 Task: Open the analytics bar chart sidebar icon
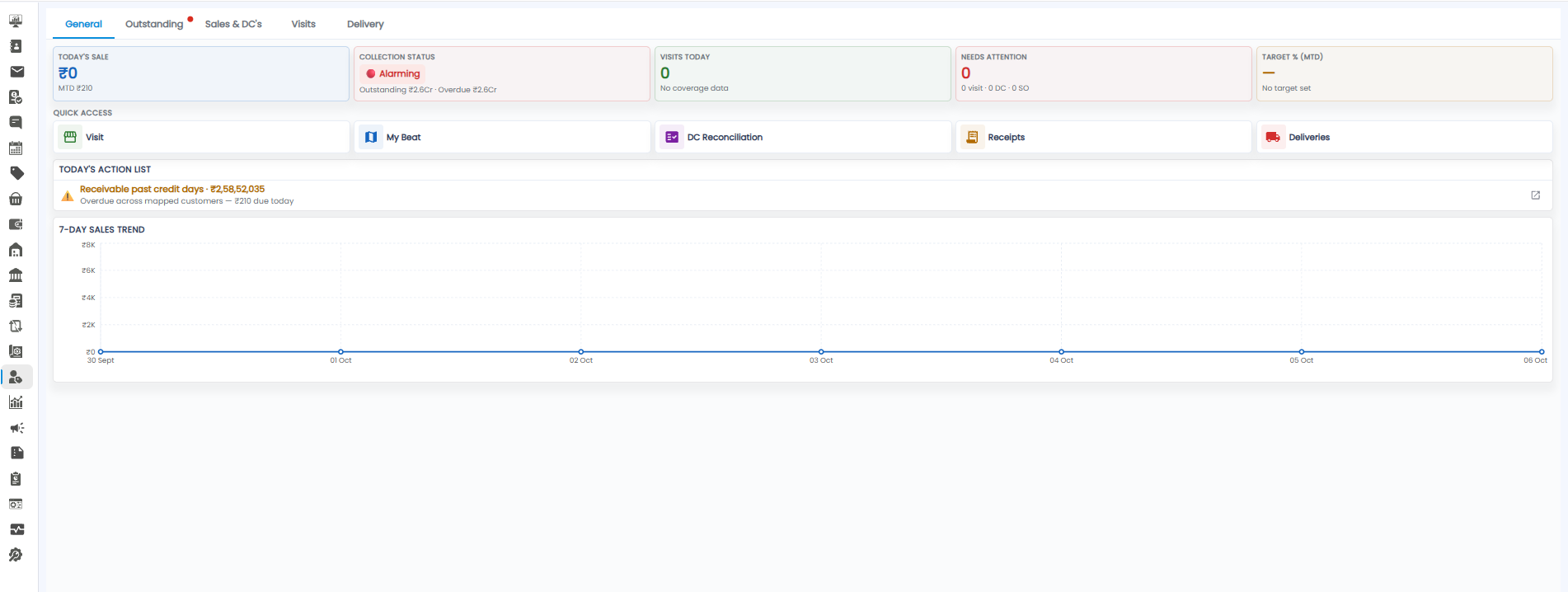pyautogui.click(x=16, y=402)
